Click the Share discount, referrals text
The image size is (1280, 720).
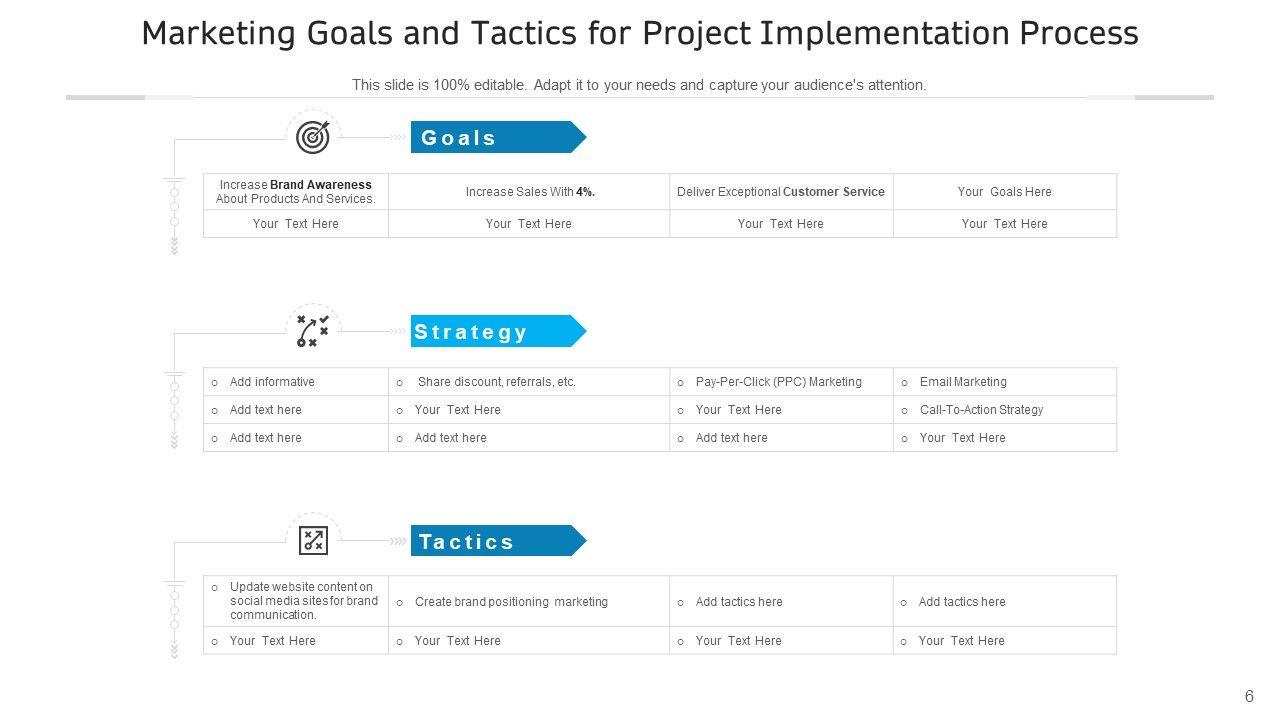pos(496,382)
